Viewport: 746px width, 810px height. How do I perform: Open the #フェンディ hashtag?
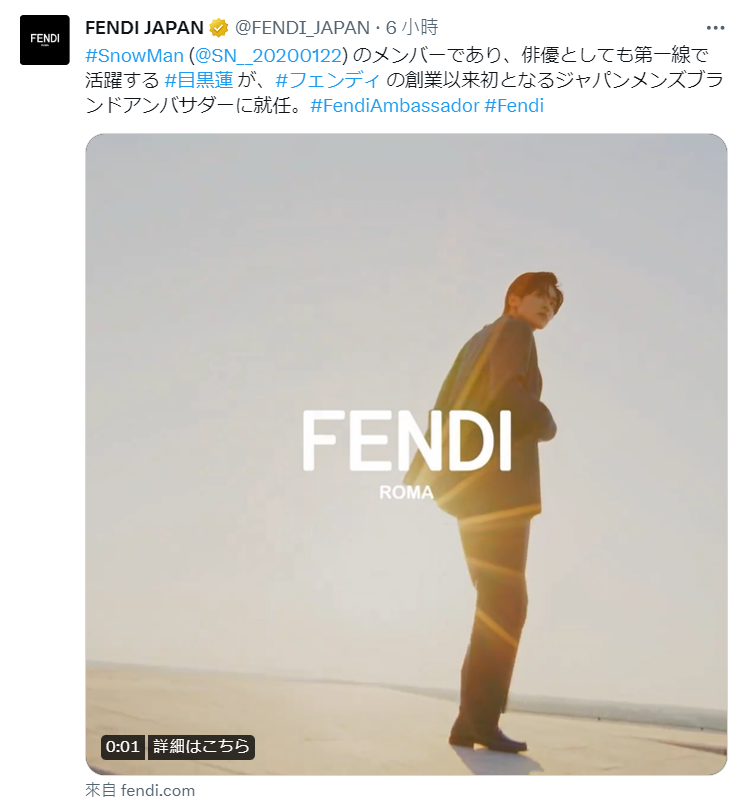click(x=329, y=81)
